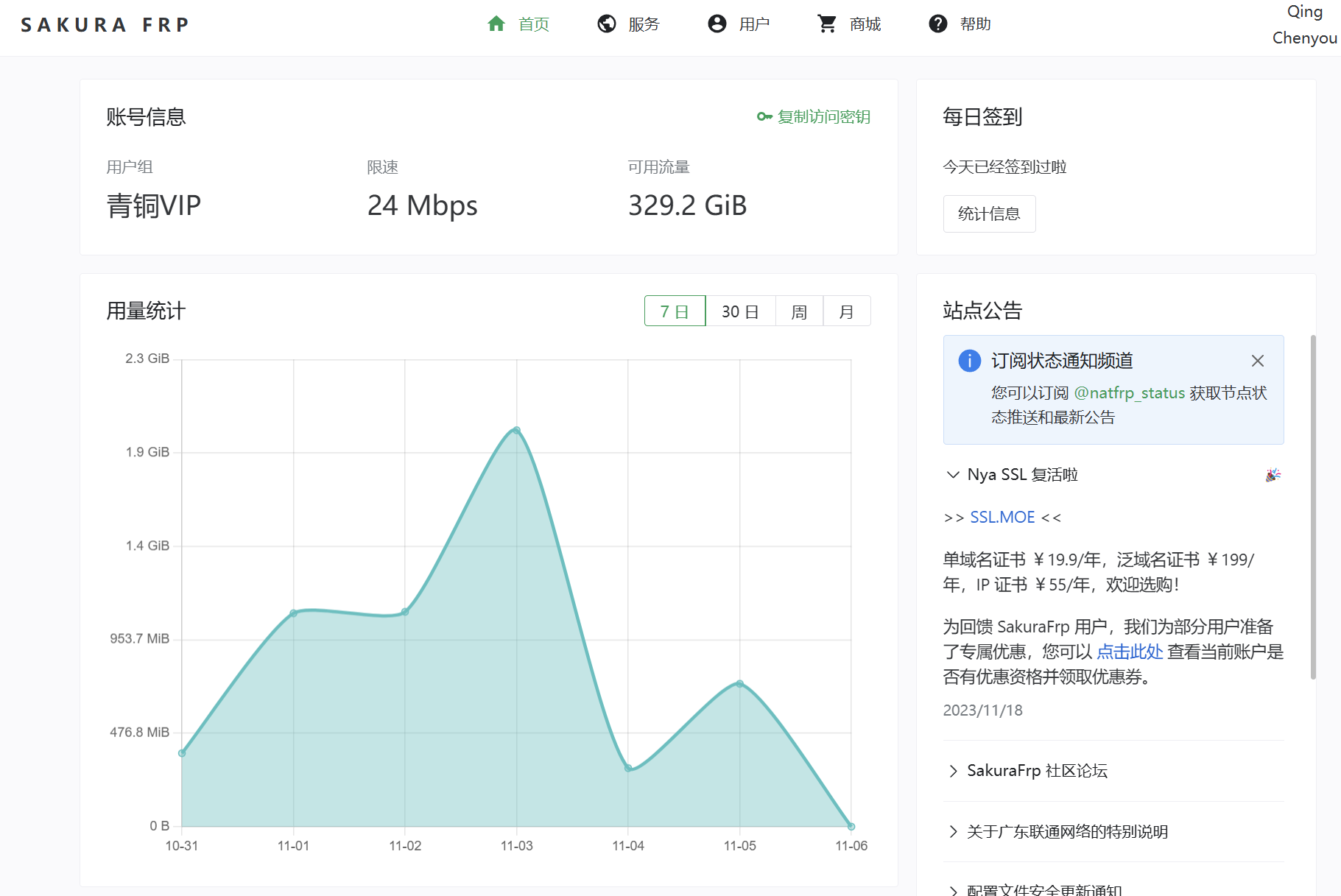1341x896 pixels.
Task: Click the 点击此处 coupon link
Action: 1130,652
